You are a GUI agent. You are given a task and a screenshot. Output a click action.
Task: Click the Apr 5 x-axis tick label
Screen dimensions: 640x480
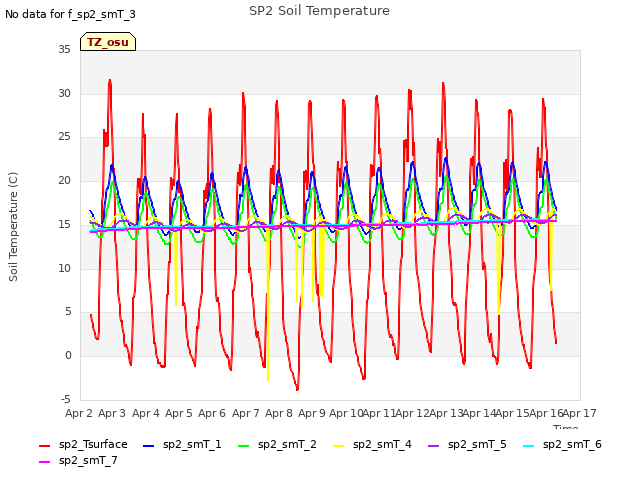pyautogui.click(x=179, y=413)
